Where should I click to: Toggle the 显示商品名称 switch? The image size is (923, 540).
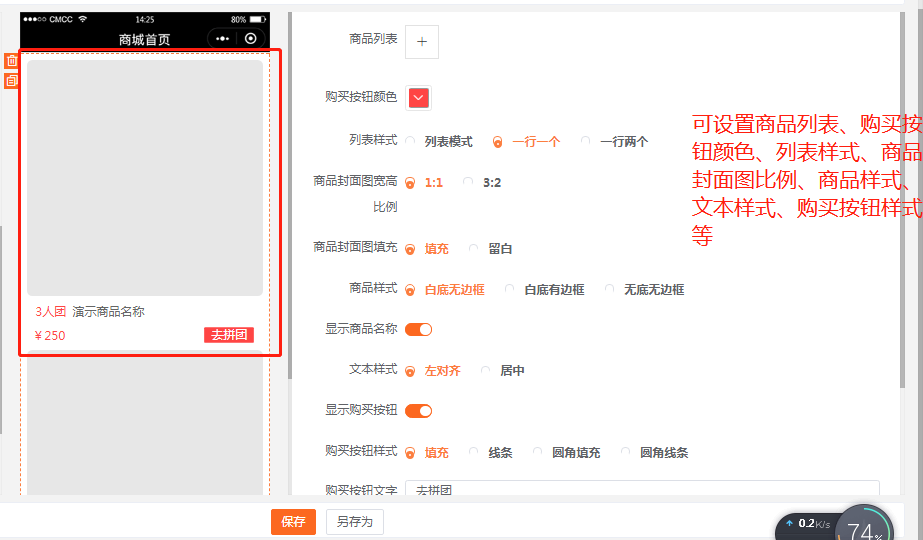tap(419, 330)
